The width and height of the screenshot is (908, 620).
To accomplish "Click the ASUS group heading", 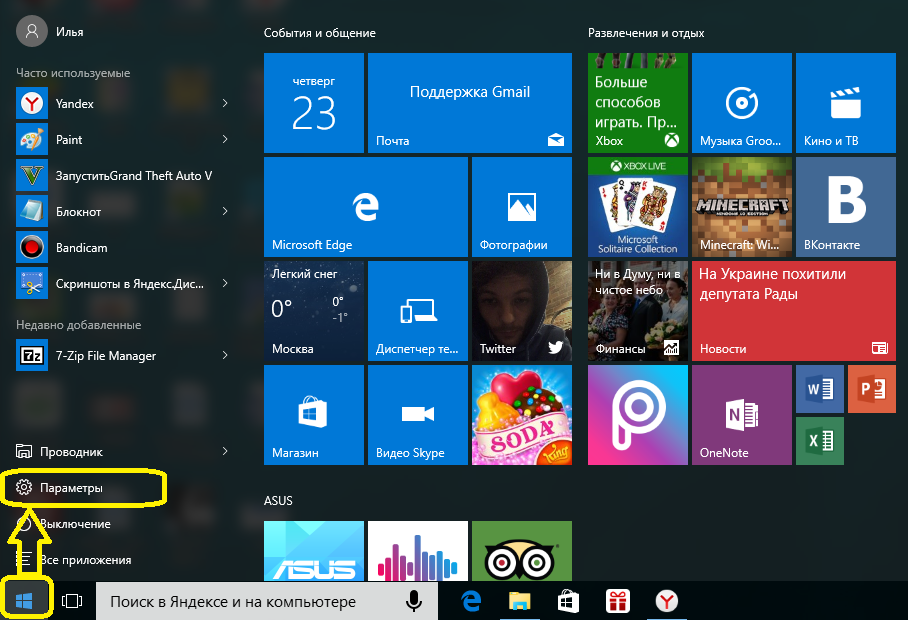I will (x=278, y=501).
